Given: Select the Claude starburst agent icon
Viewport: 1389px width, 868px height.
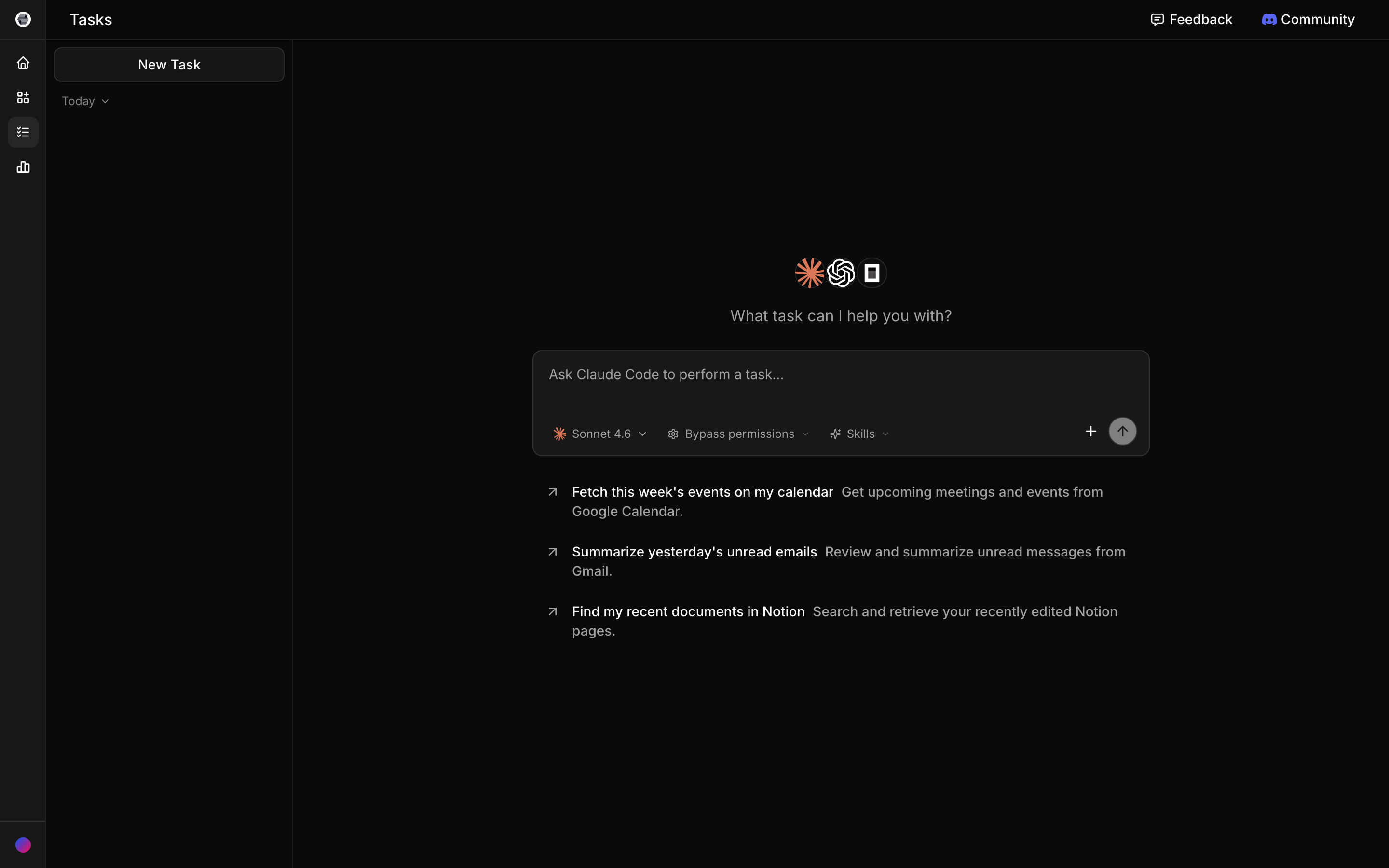Looking at the screenshot, I should pyautogui.click(x=809, y=272).
